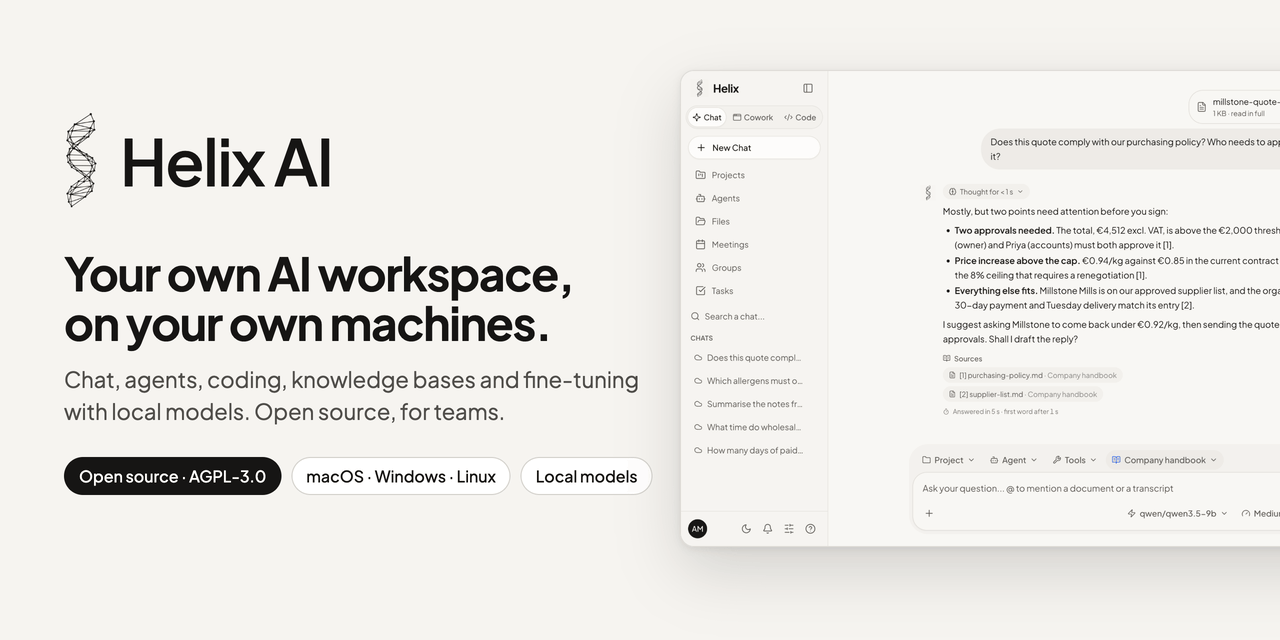The image size is (1280, 640).
Task: Open settings sliders icon
Action: 789,529
